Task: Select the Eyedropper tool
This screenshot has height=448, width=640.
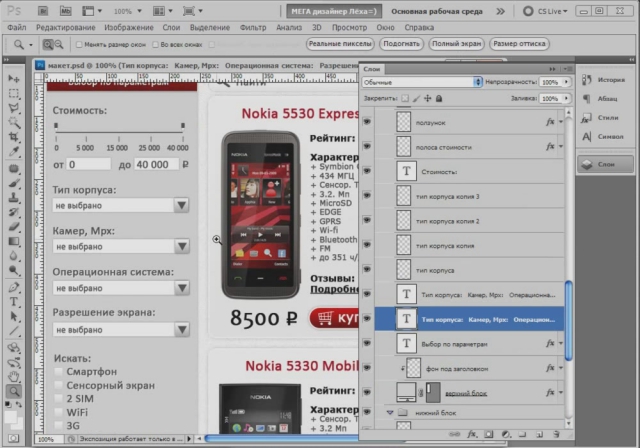Action: 14,151
